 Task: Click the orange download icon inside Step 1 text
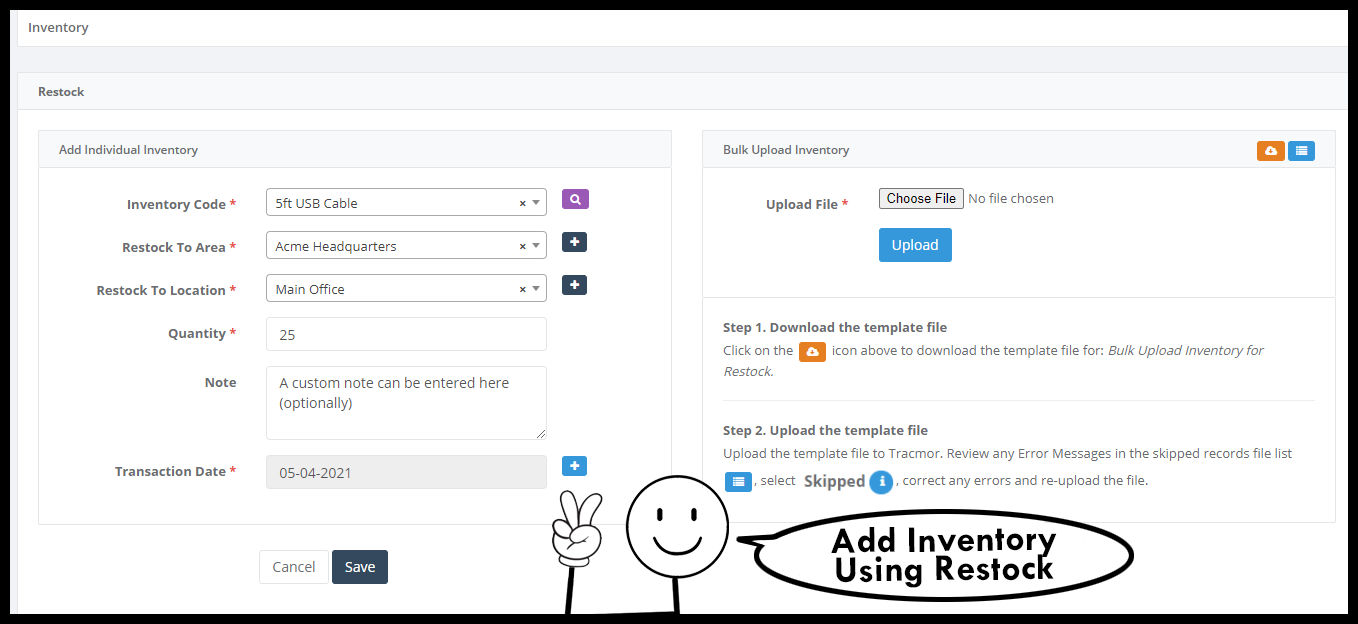tap(812, 352)
